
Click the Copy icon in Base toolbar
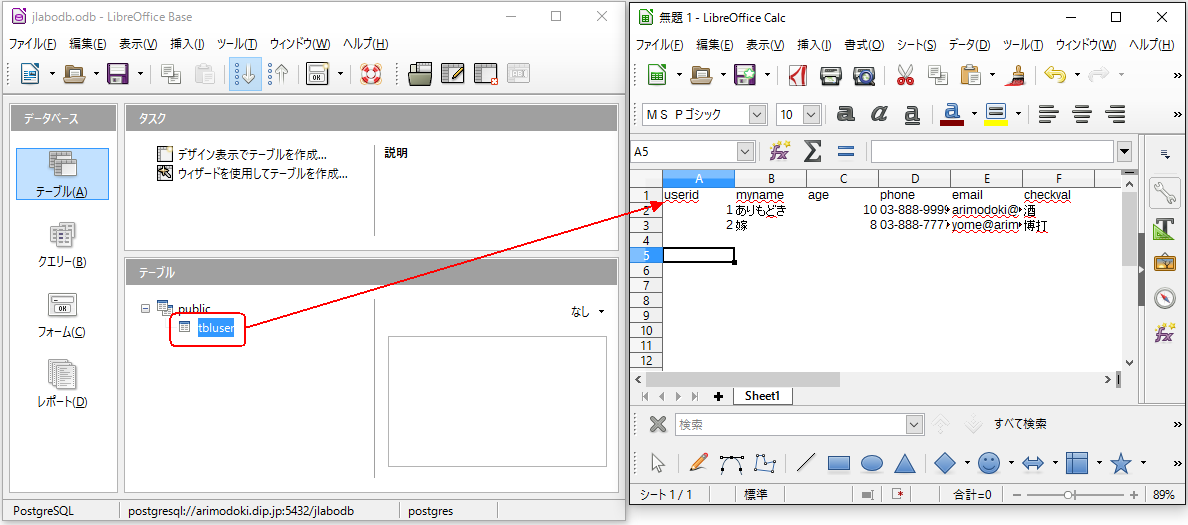(172, 74)
